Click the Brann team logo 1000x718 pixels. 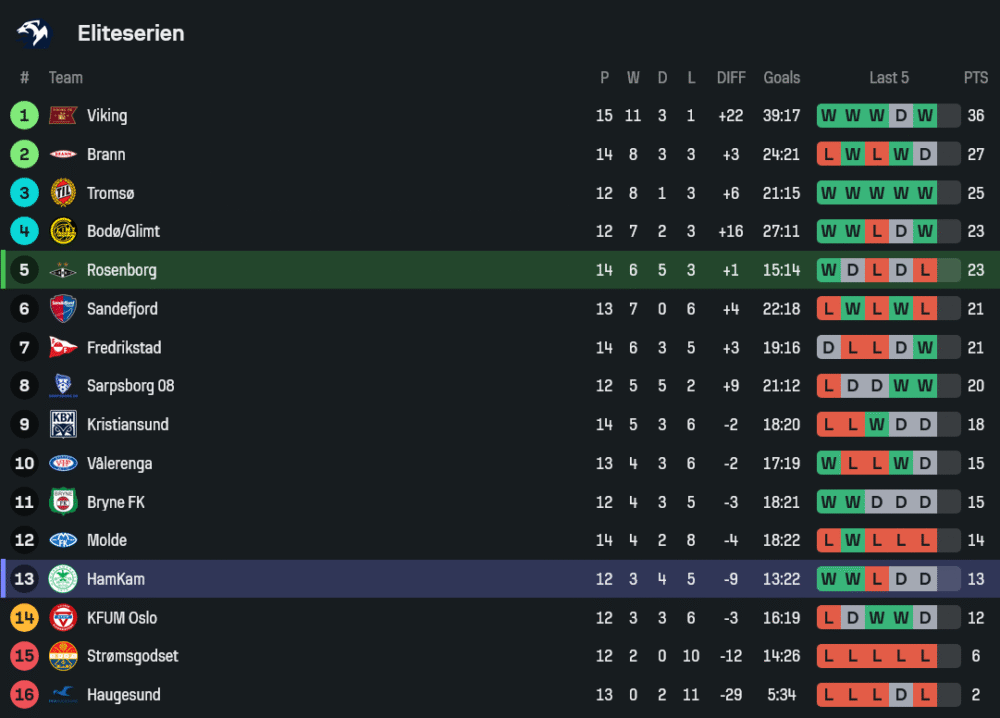(63, 154)
